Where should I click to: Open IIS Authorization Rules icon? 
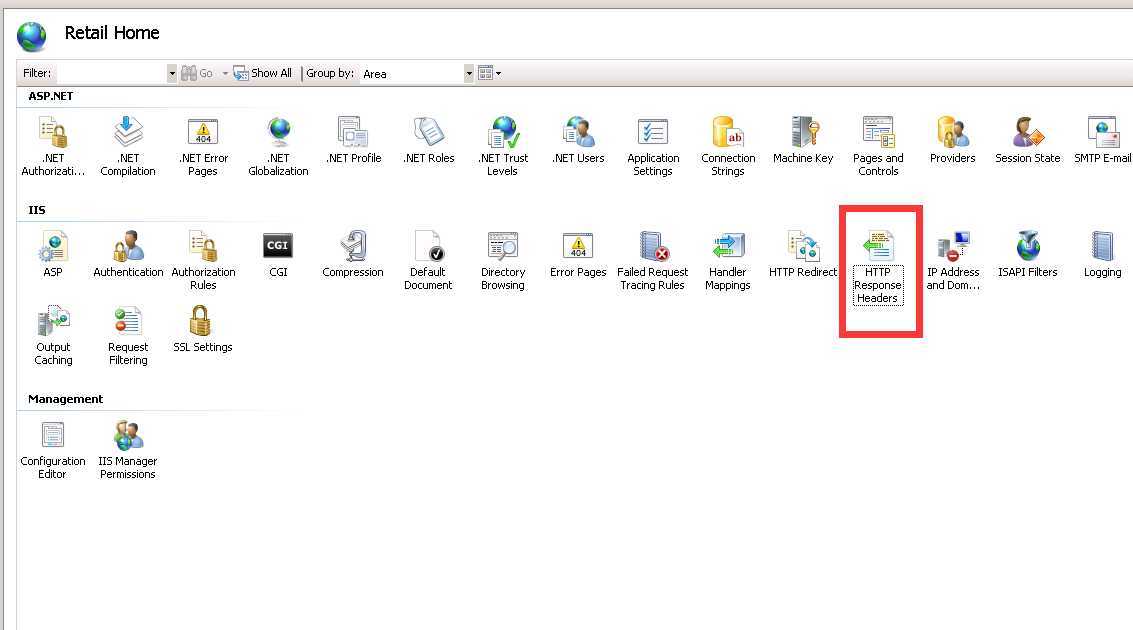coord(203,261)
